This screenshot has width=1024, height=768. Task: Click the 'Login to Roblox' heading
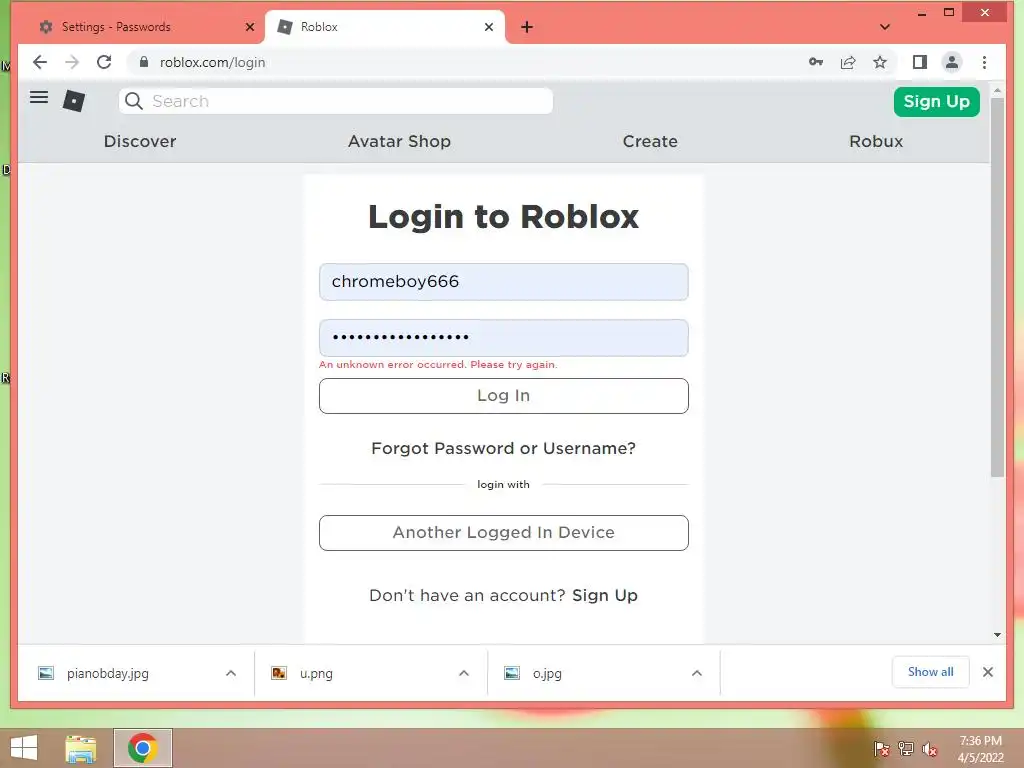coord(504,216)
